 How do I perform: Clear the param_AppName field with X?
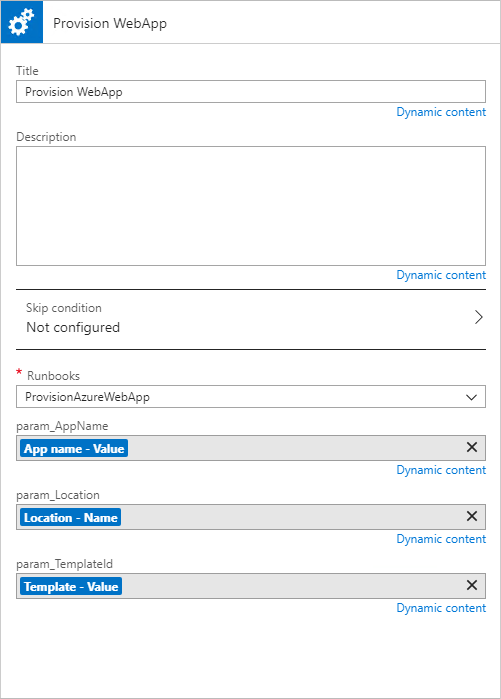472,447
